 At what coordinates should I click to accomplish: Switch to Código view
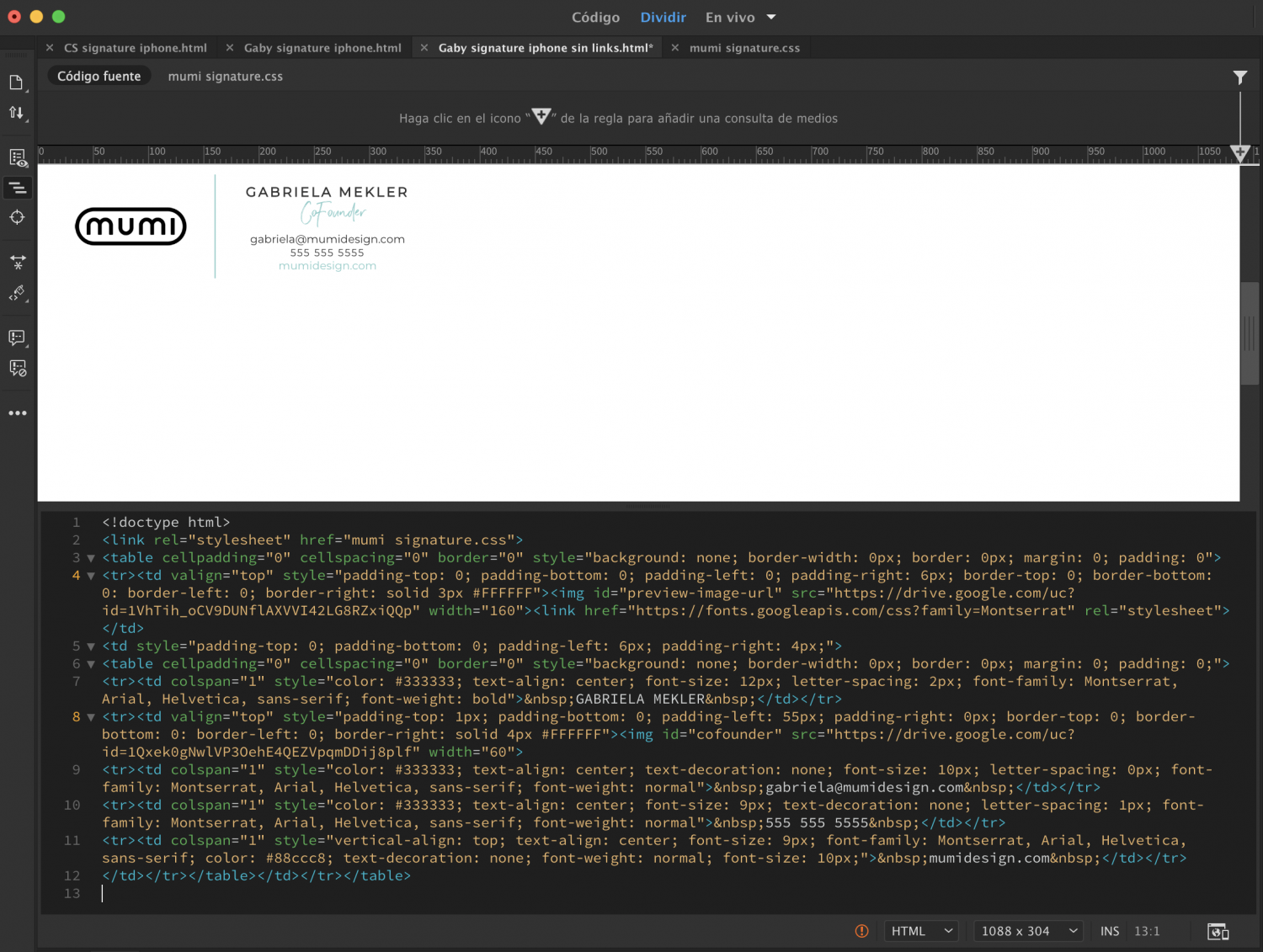point(595,17)
